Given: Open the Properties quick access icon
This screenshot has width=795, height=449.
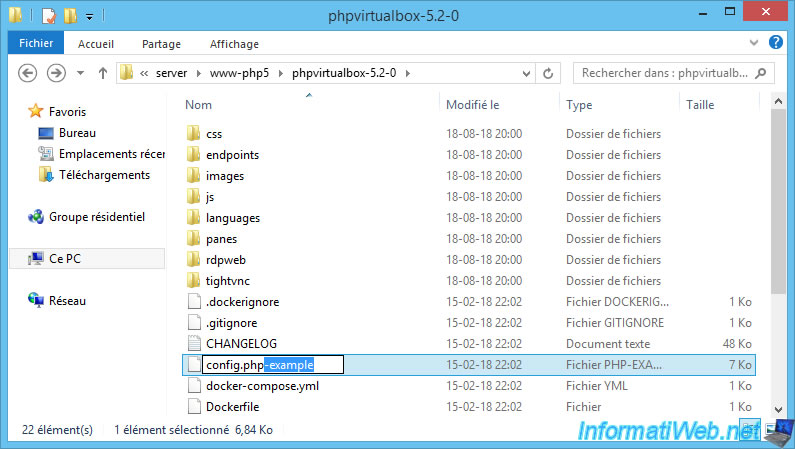Looking at the screenshot, I should click(x=48, y=16).
